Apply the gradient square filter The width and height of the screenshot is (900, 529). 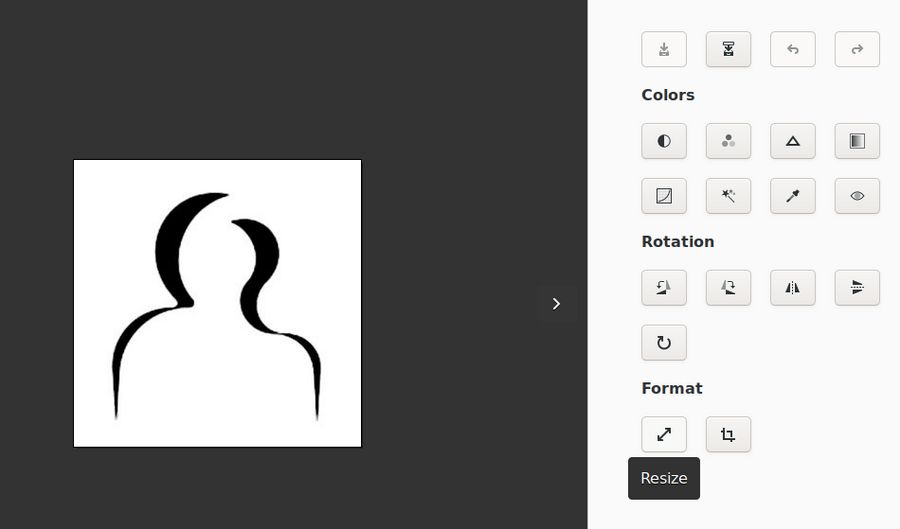(857, 141)
